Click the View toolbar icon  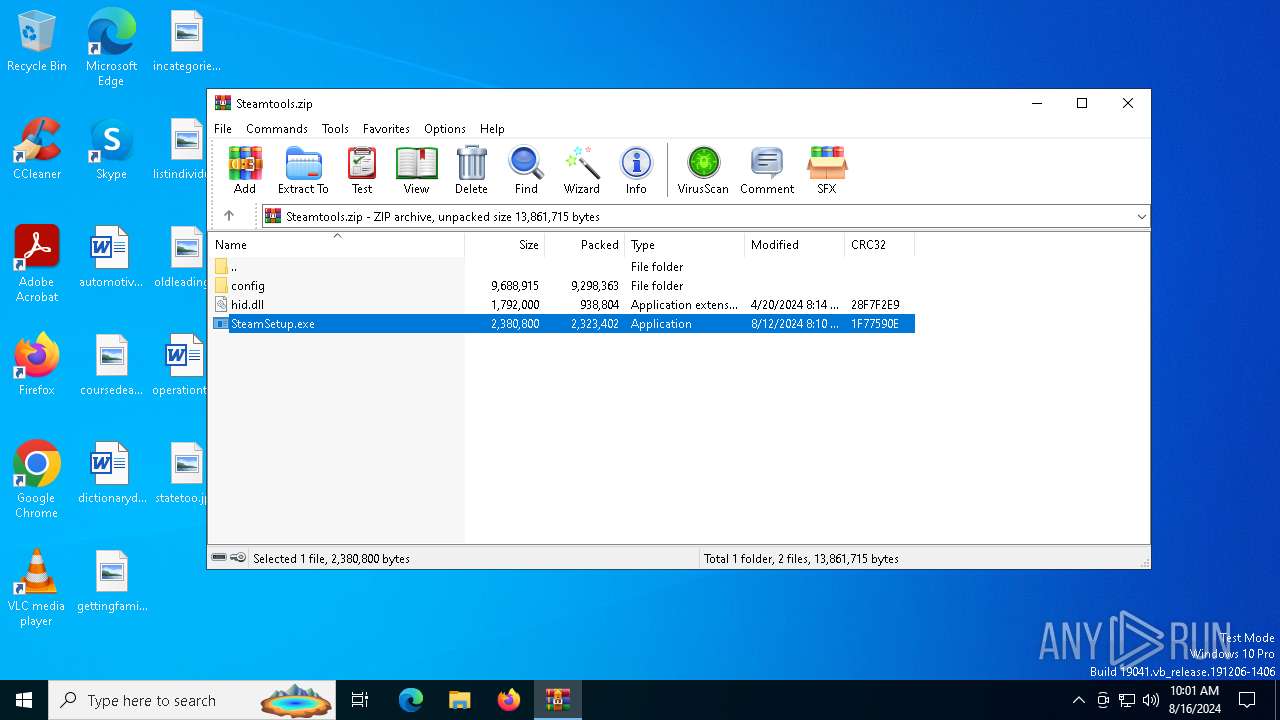pos(416,170)
